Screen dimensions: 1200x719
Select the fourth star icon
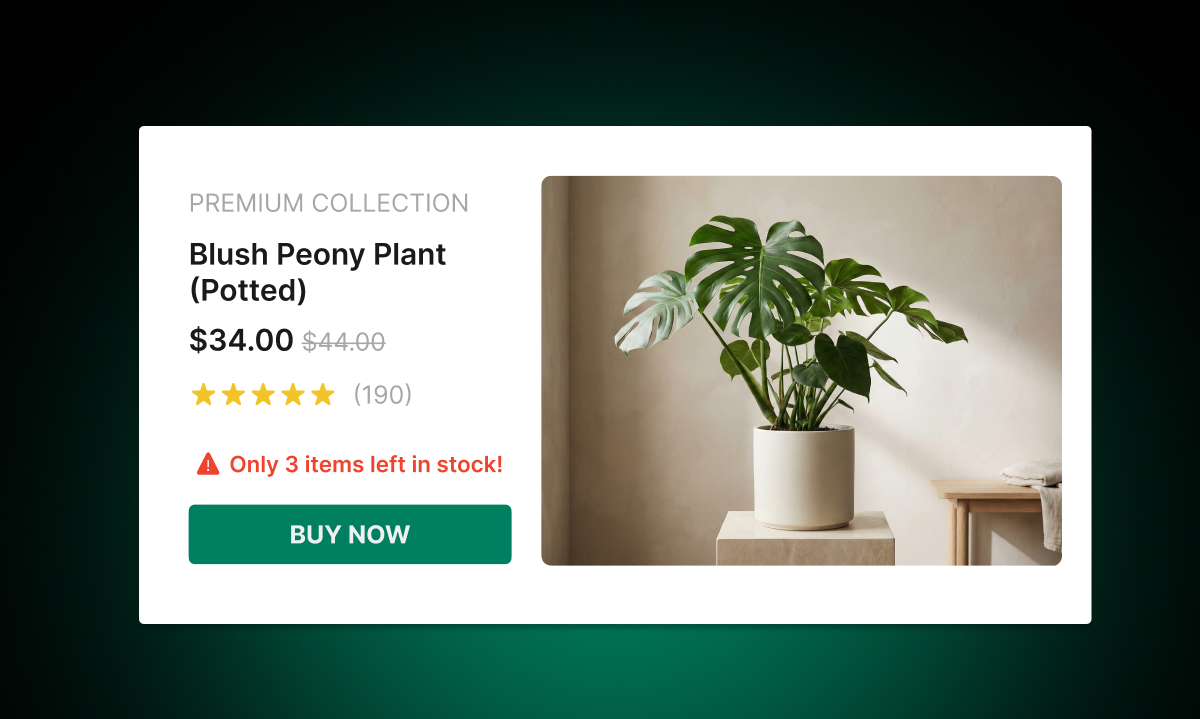(x=294, y=394)
